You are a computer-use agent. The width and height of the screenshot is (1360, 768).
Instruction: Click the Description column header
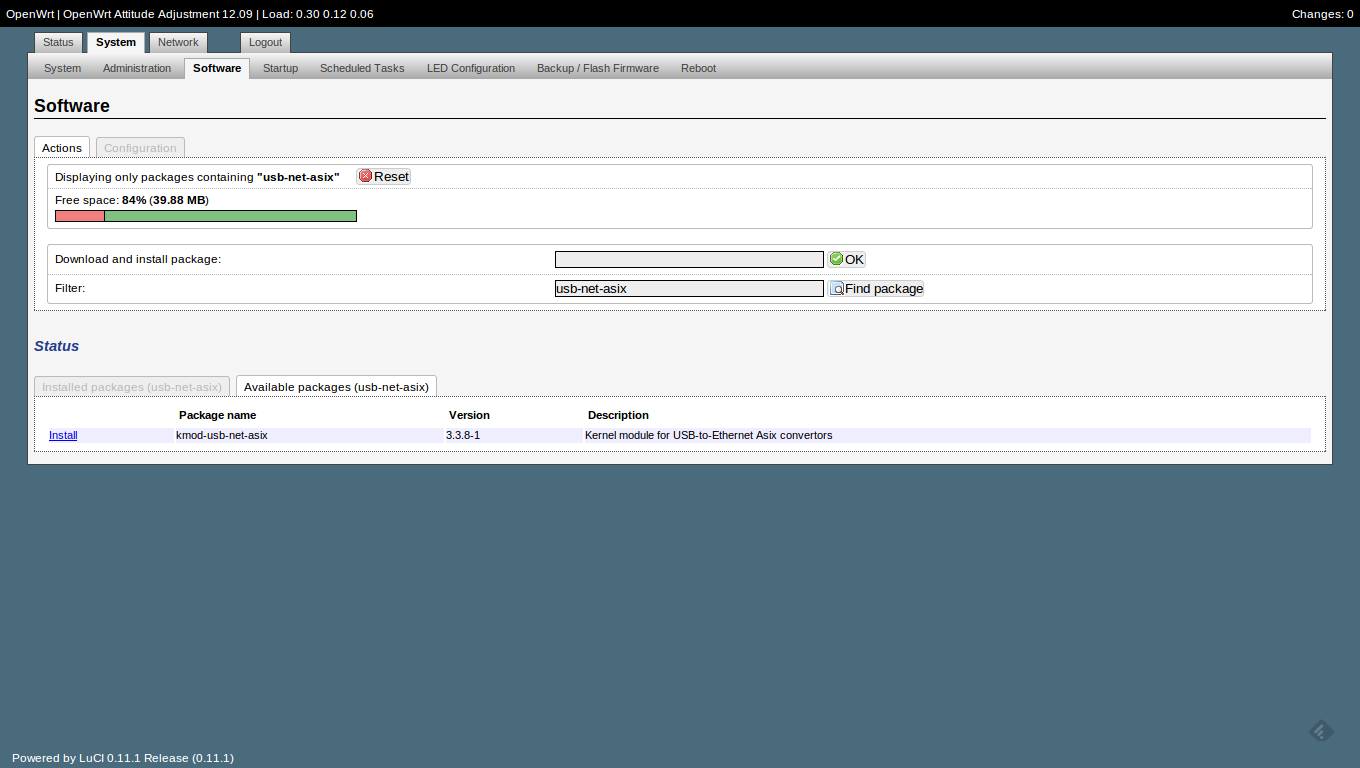tap(618, 415)
